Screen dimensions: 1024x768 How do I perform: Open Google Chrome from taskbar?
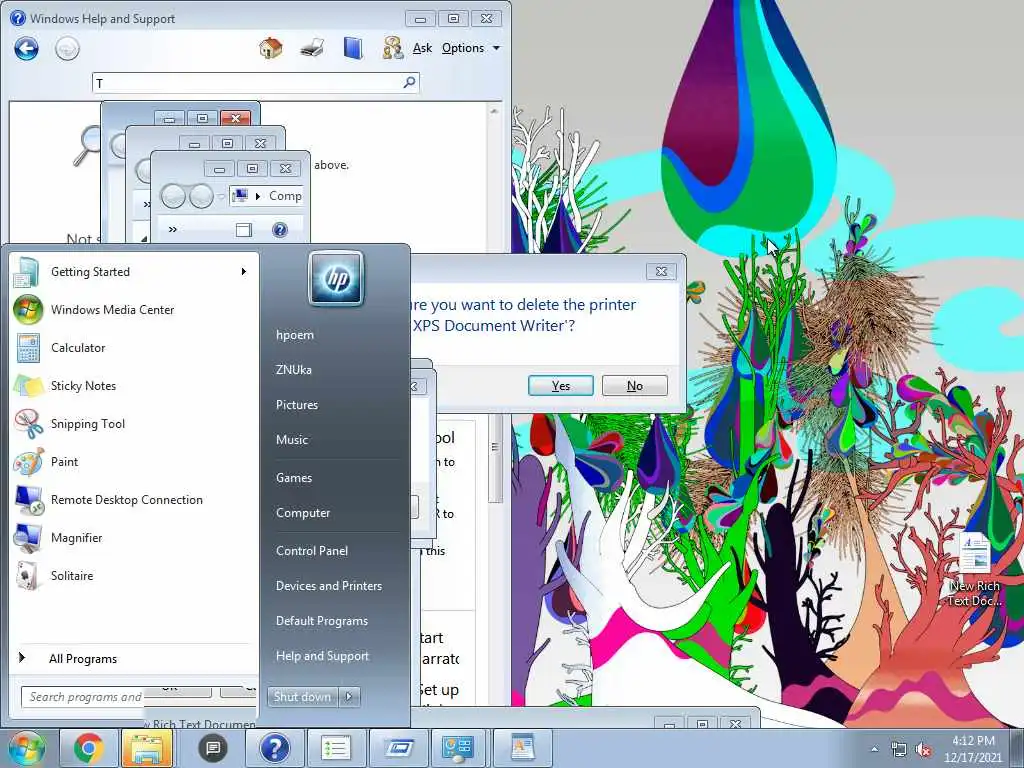coord(88,748)
